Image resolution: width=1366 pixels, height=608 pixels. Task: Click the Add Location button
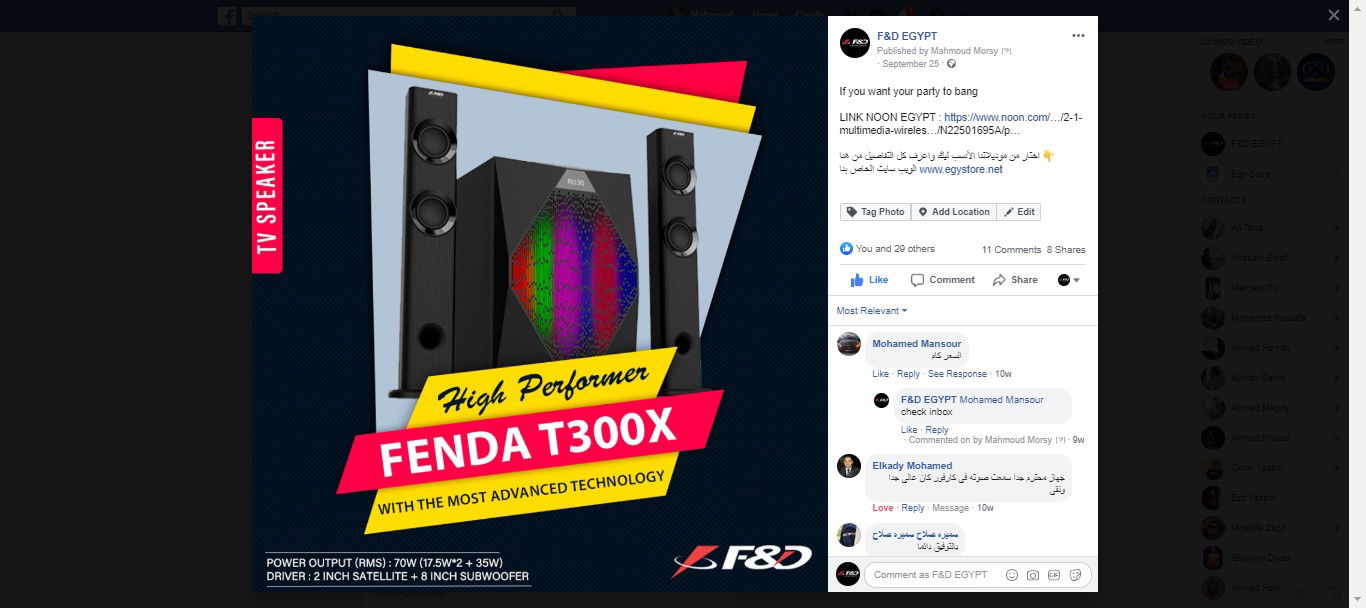click(954, 212)
